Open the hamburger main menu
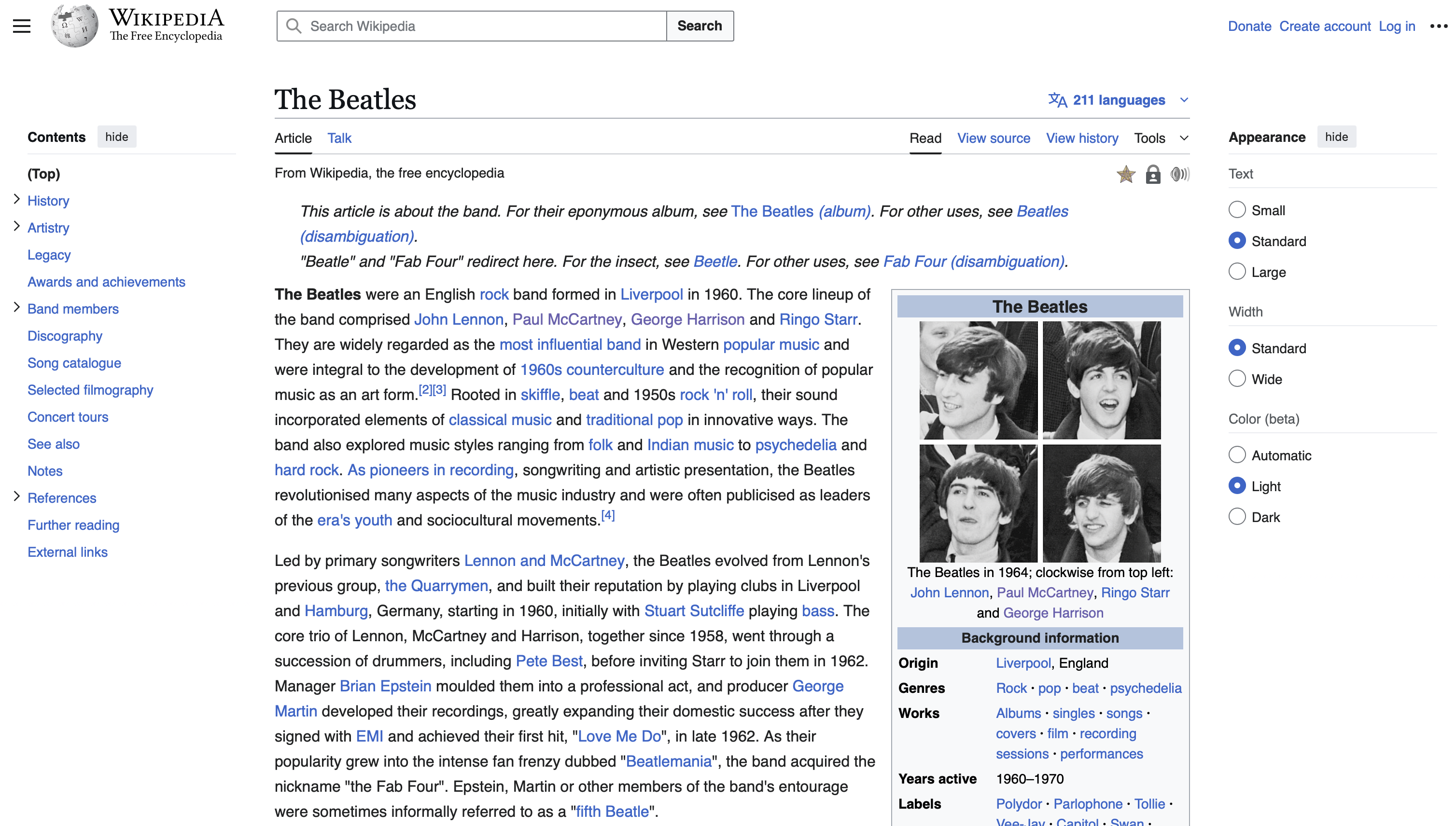This screenshot has width=1456, height=826. 21,26
